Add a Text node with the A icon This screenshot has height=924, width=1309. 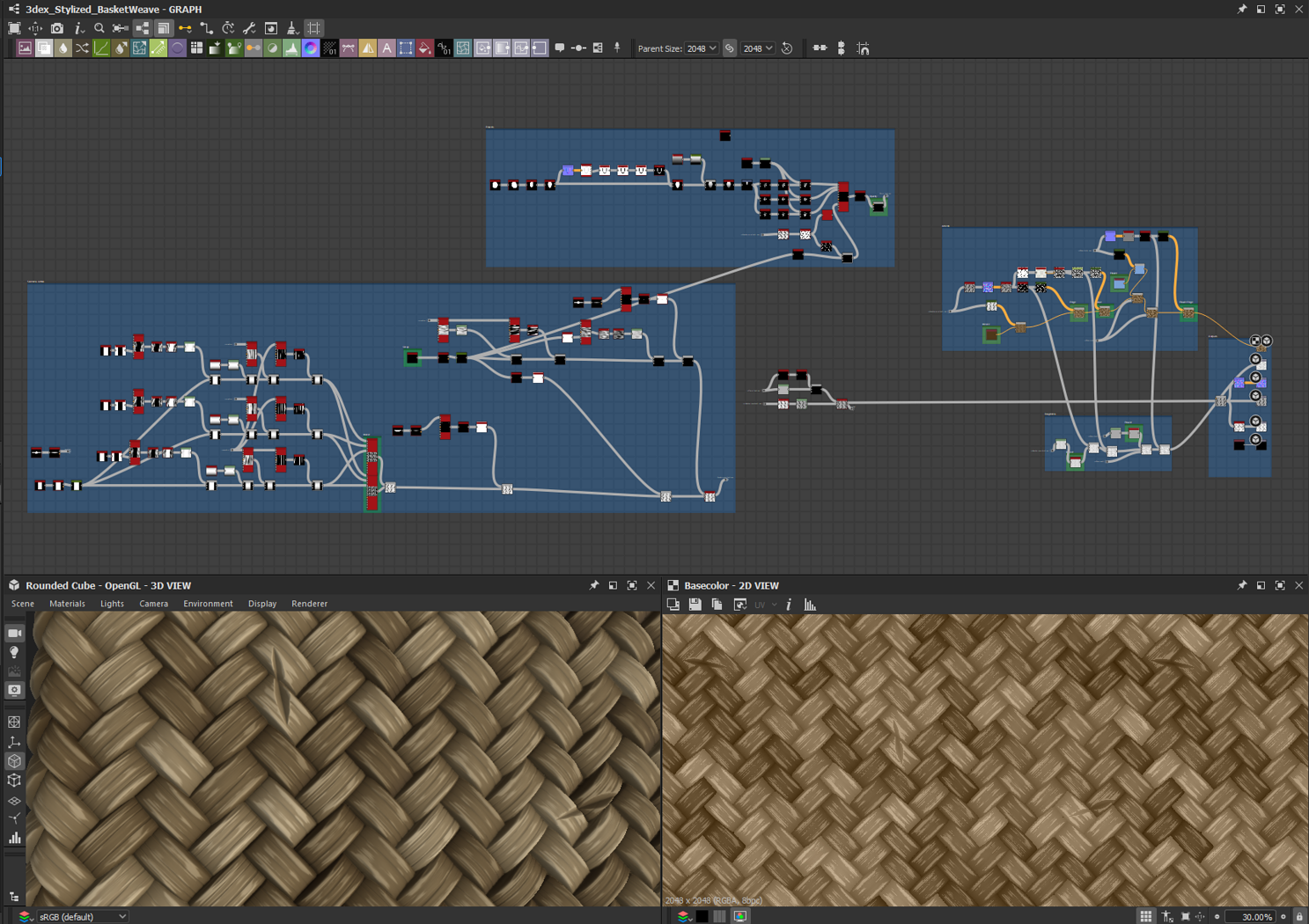tap(386, 48)
